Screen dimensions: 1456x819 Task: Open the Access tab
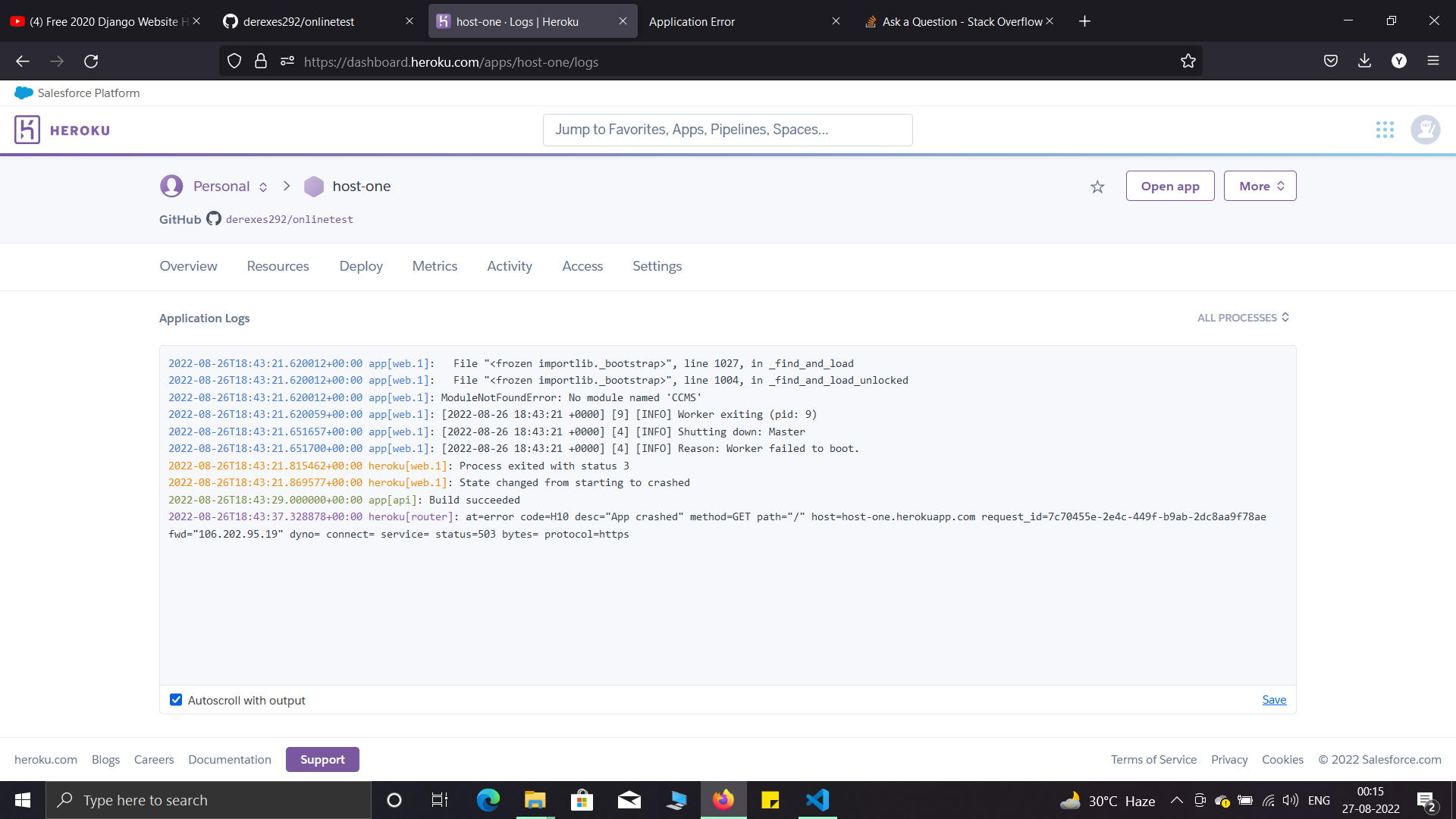point(582,266)
